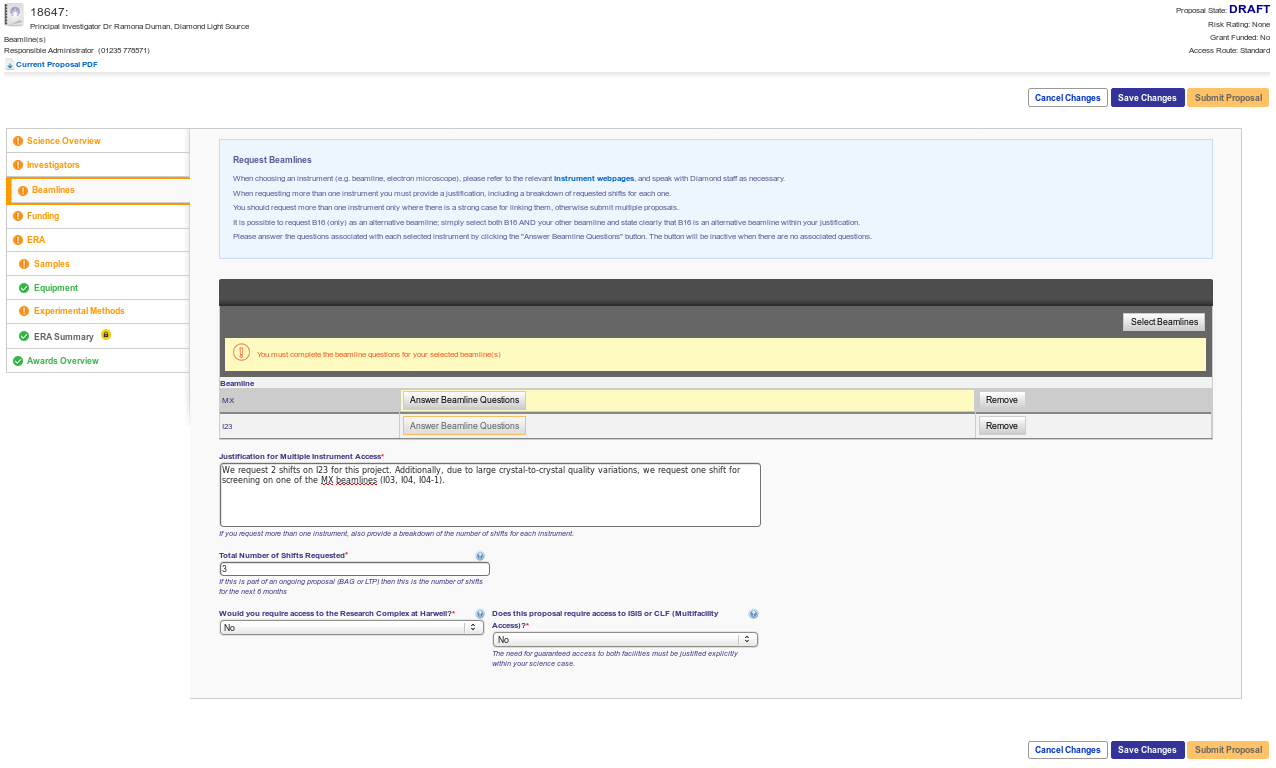Open the Experimental Methods subsection

98,311
